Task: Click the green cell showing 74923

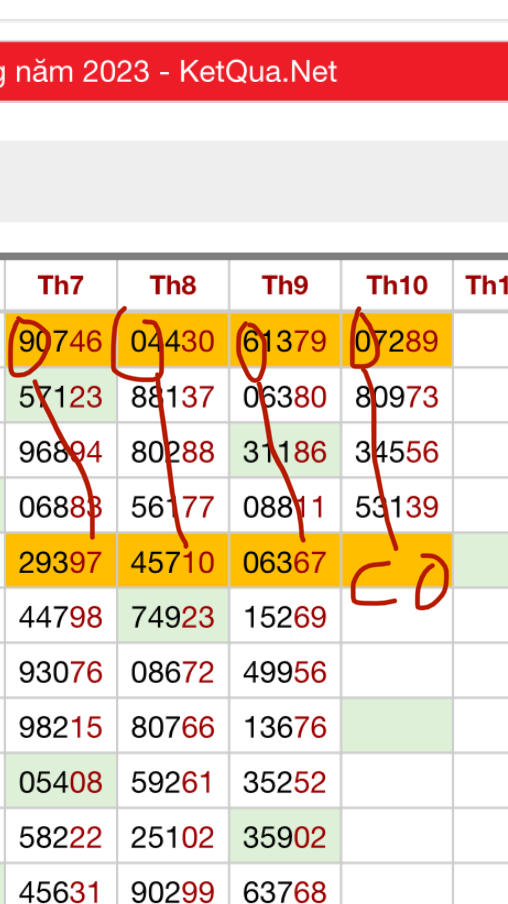Action: (x=173, y=617)
